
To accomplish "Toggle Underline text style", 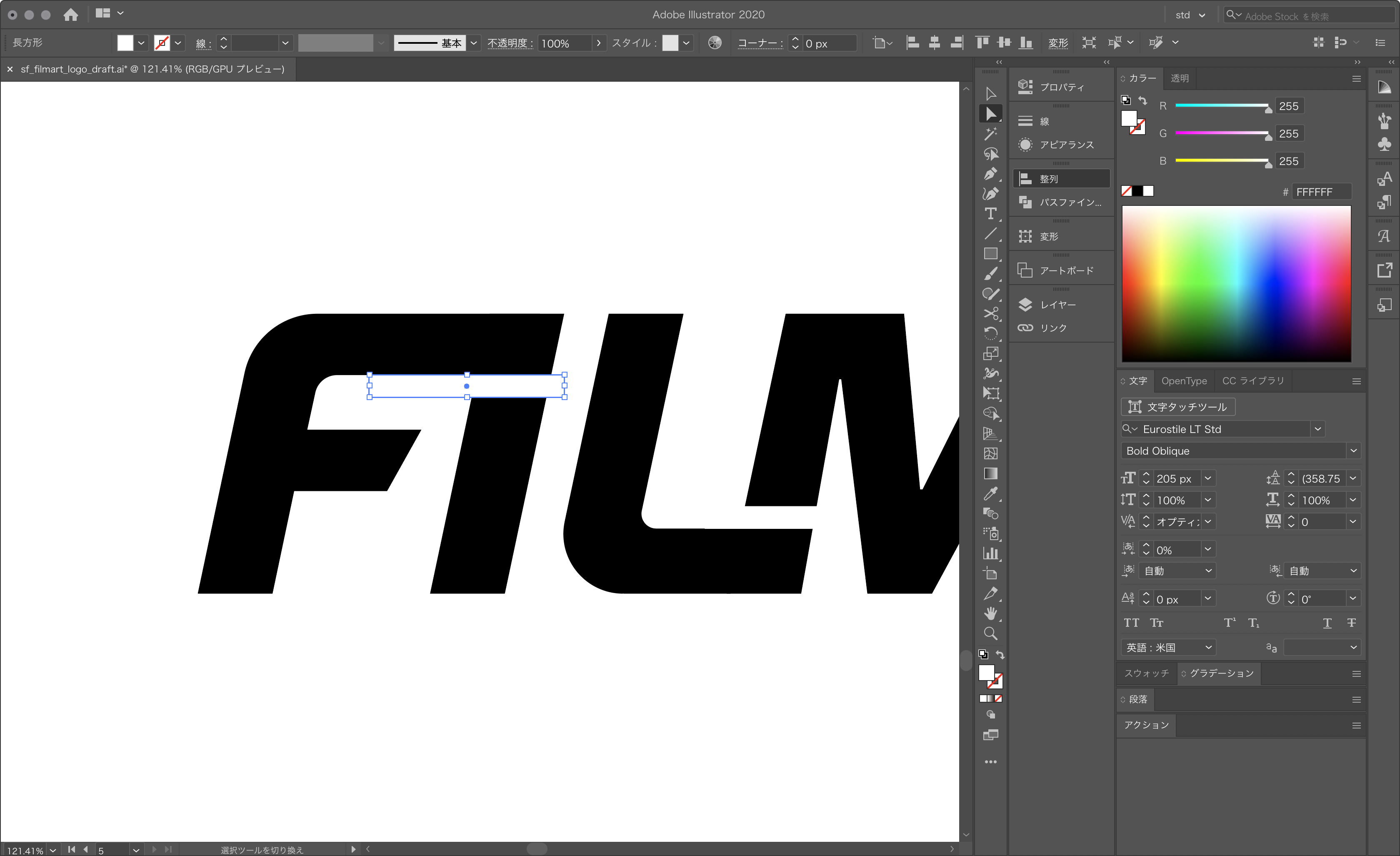I will coord(1327,623).
